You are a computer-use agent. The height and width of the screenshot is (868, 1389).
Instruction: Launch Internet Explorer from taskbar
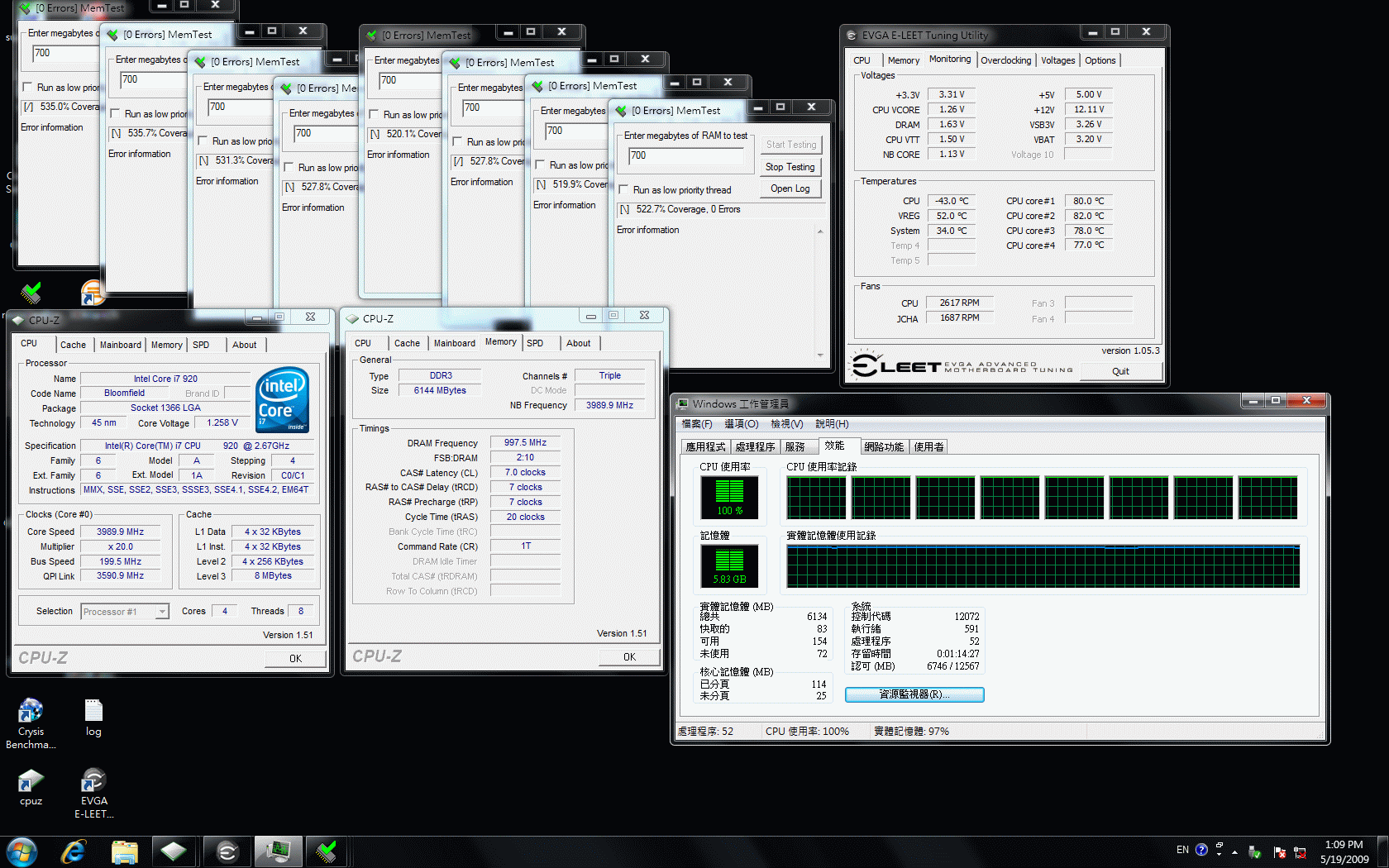[74, 851]
